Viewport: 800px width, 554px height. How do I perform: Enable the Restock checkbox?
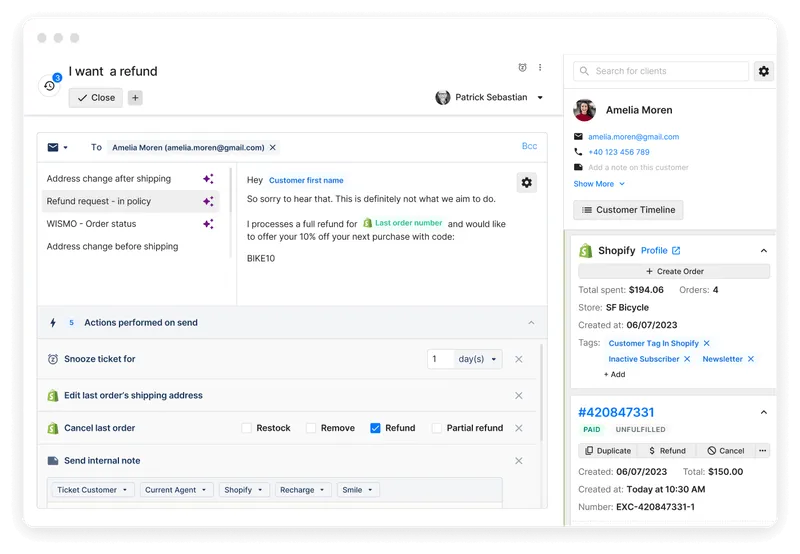point(247,428)
